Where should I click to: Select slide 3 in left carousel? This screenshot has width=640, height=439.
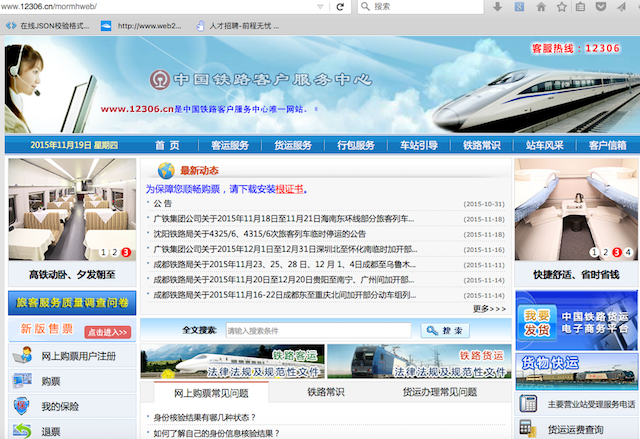click(126, 253)
